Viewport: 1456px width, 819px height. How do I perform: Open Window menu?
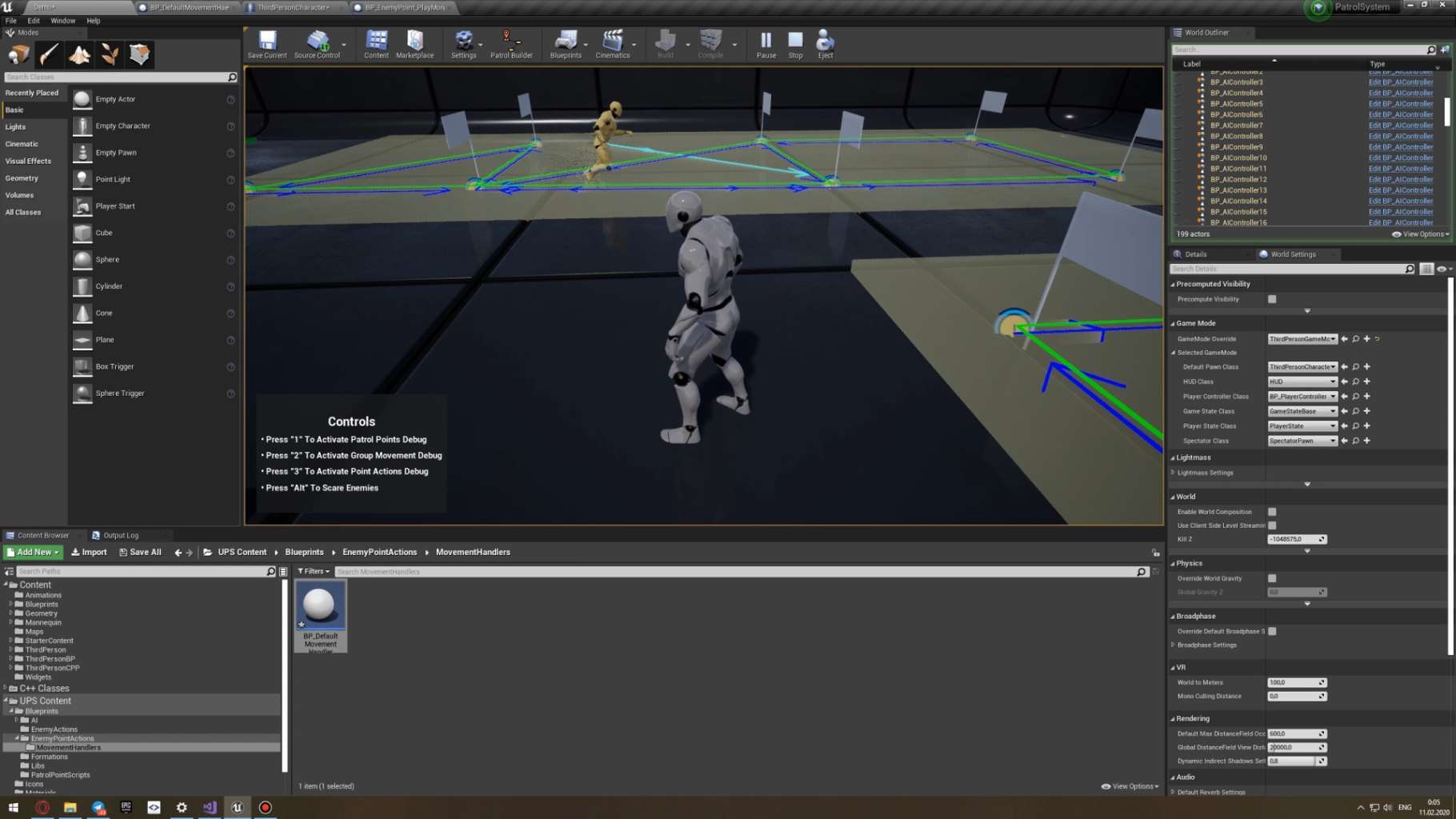(x=62, y=21)
